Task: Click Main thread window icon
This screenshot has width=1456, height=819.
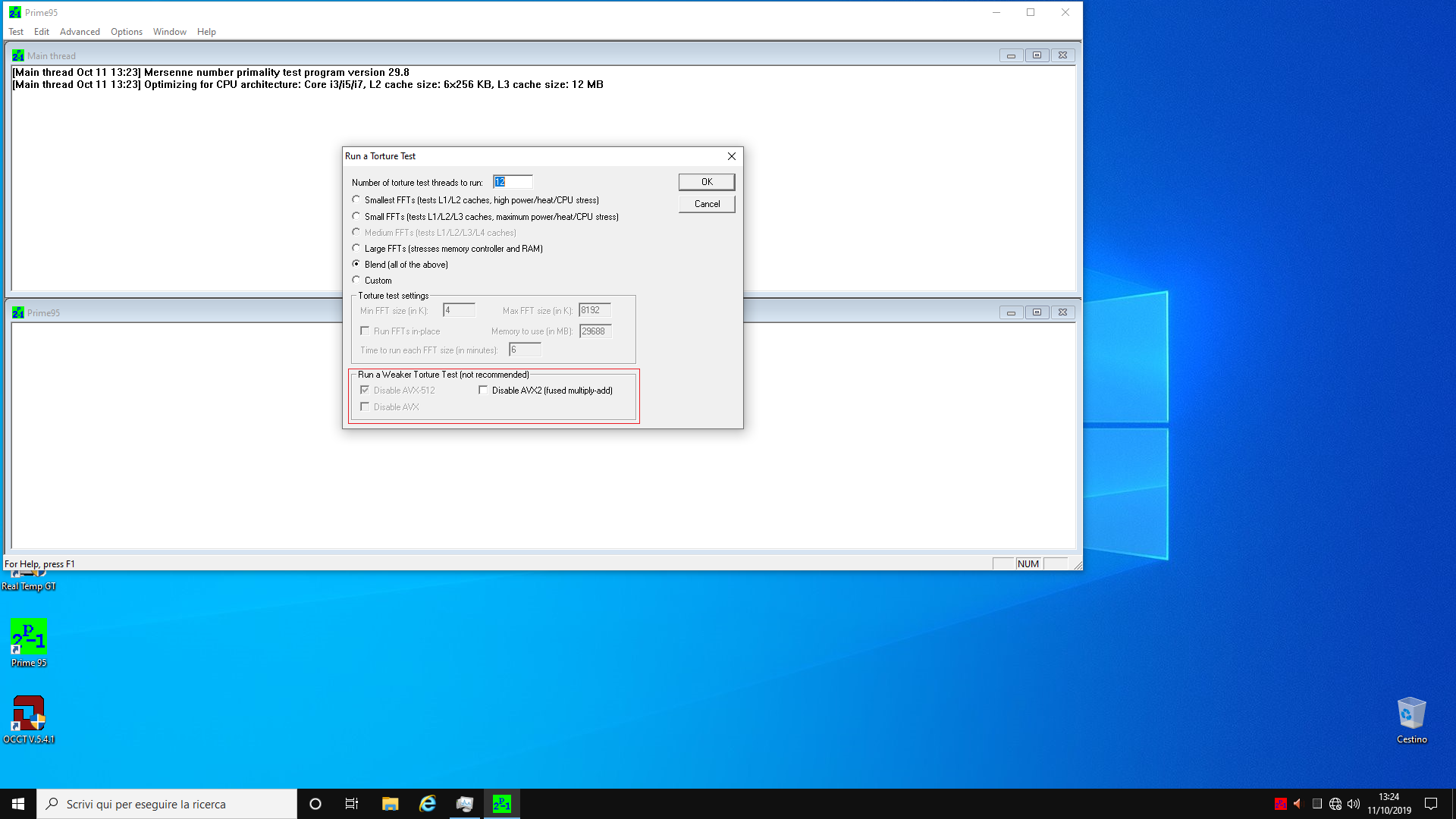Action: (18, 55)
